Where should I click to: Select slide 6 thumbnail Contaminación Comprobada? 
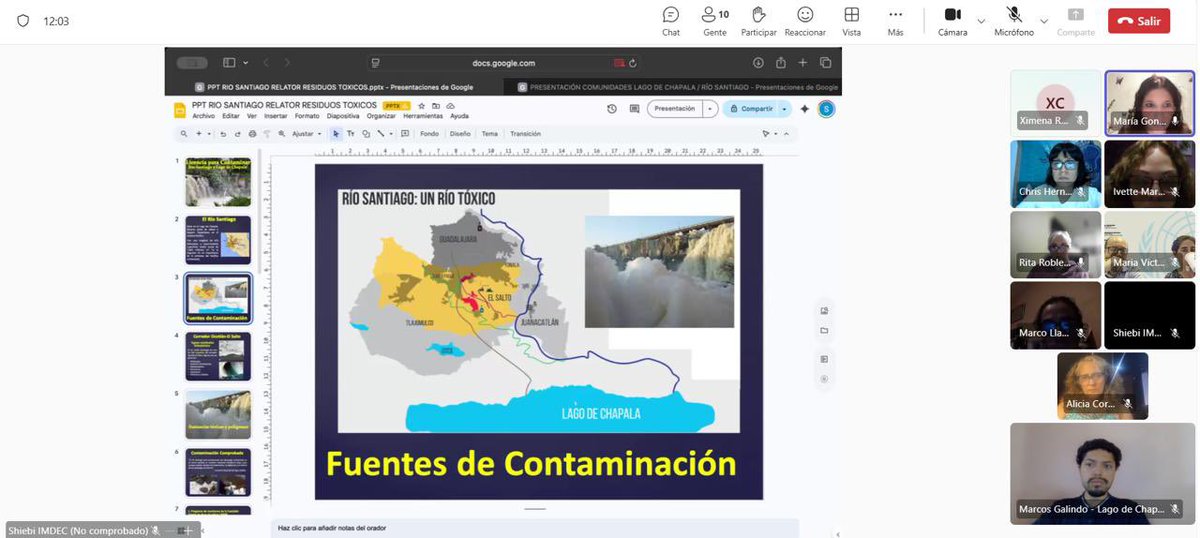pyautogui.click(x=218, y=472)
